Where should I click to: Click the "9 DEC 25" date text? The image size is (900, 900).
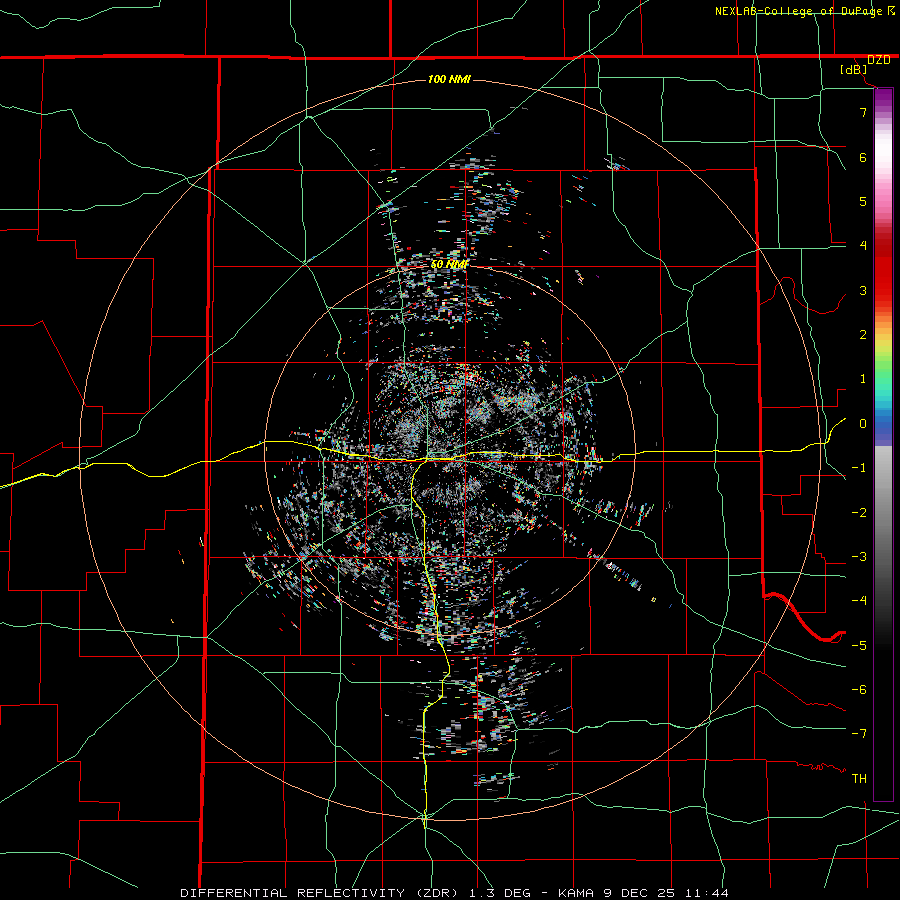(x=639, y=893)
